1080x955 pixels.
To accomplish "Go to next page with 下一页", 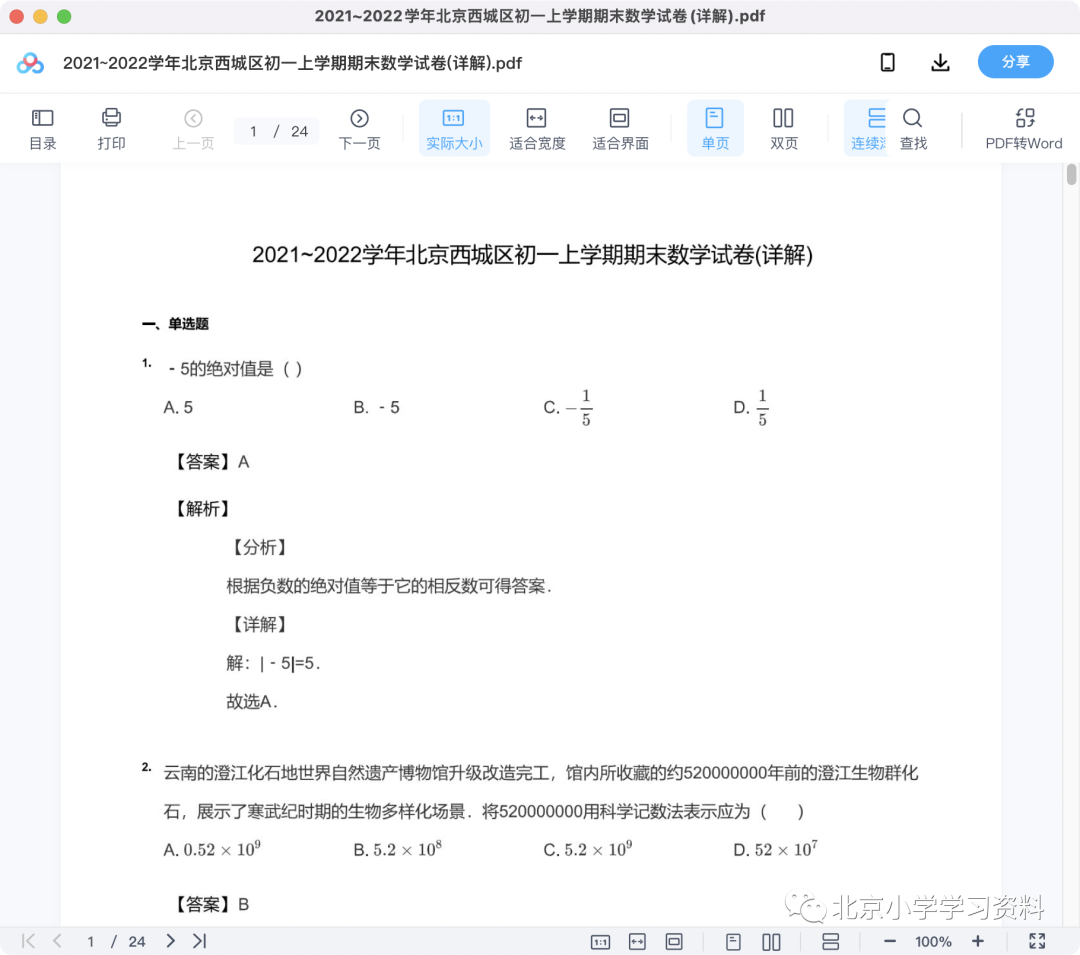I will pyautogui.click(x=360, y=129).
